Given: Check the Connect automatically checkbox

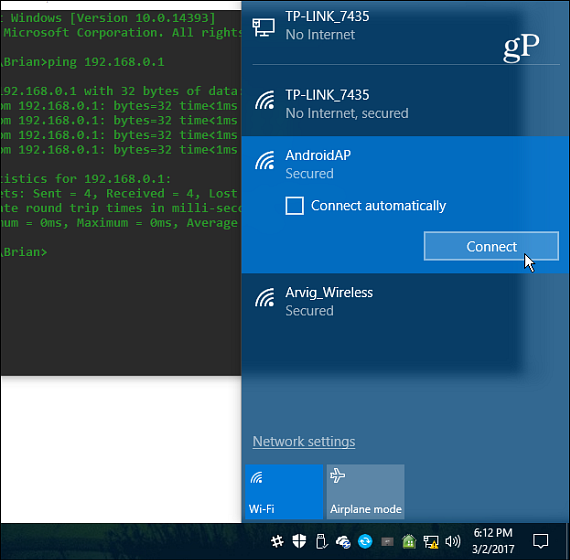Looking at the screenshot, I should coord(294,206).
